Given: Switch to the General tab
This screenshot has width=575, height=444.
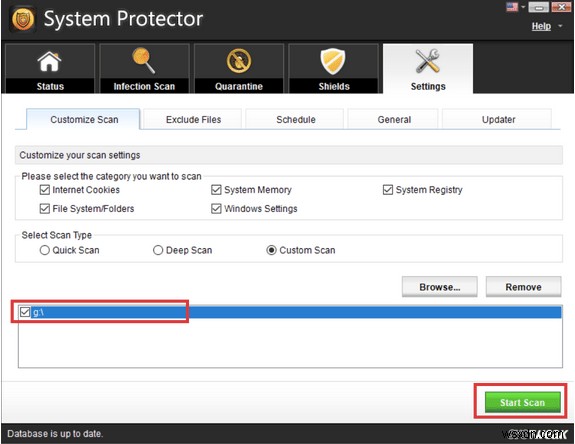Looking at the screenshot, I should (x=393, y=119).
